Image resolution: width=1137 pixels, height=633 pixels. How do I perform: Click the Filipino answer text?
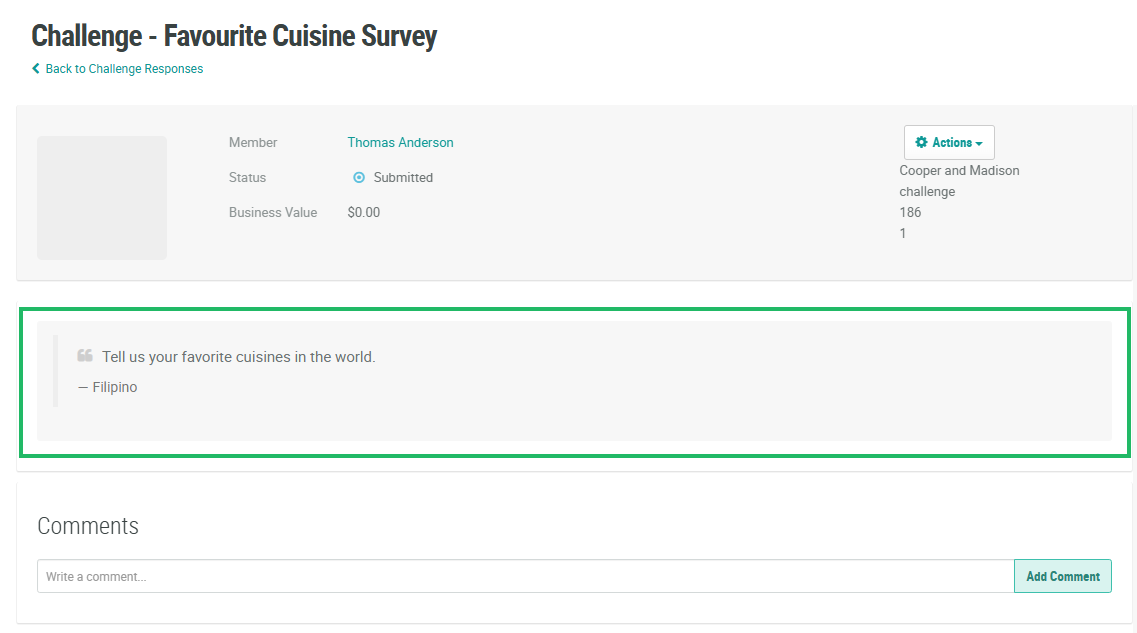coord(114,387)
